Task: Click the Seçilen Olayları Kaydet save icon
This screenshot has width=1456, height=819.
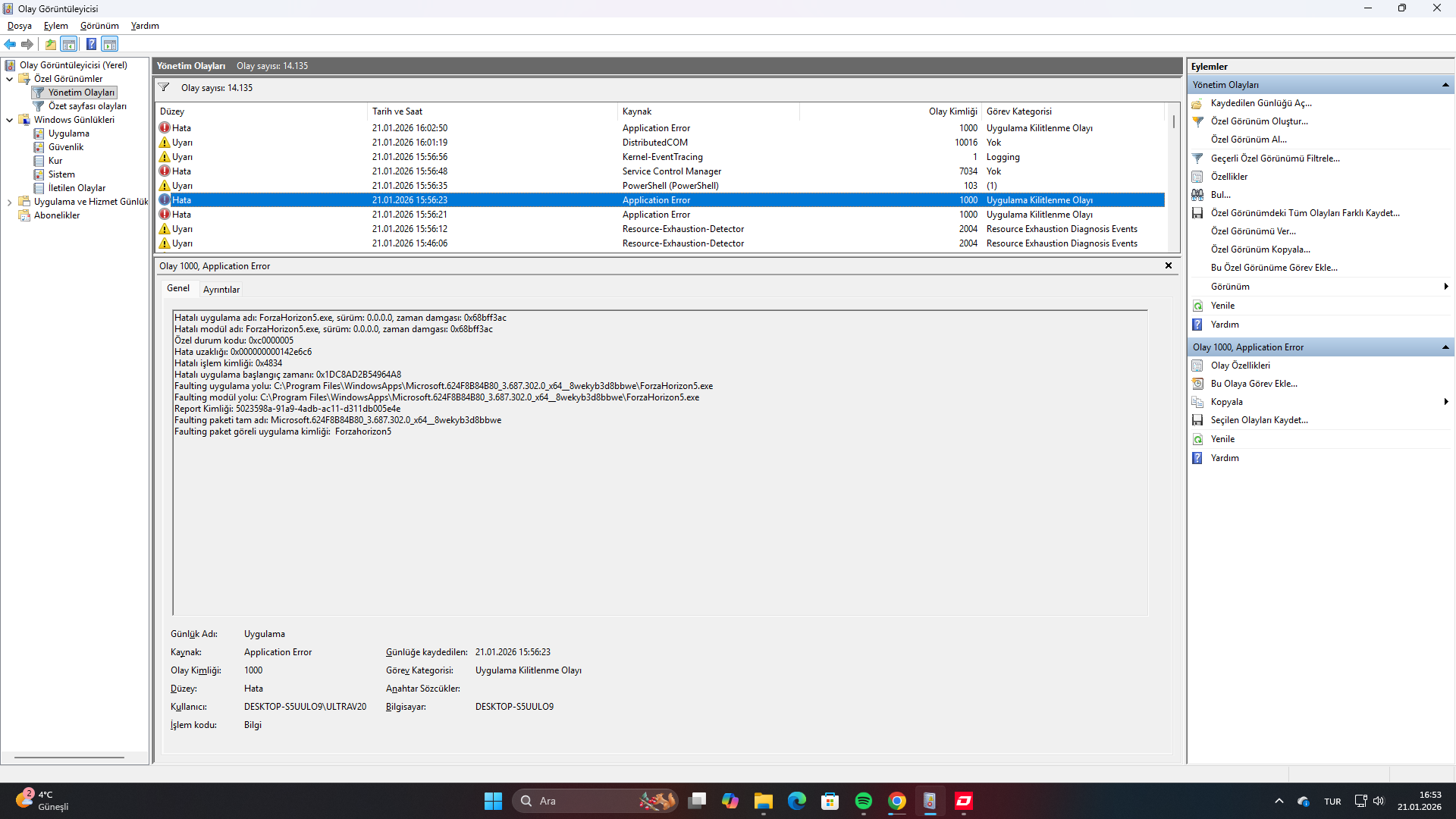Action: coord(1197,420)
